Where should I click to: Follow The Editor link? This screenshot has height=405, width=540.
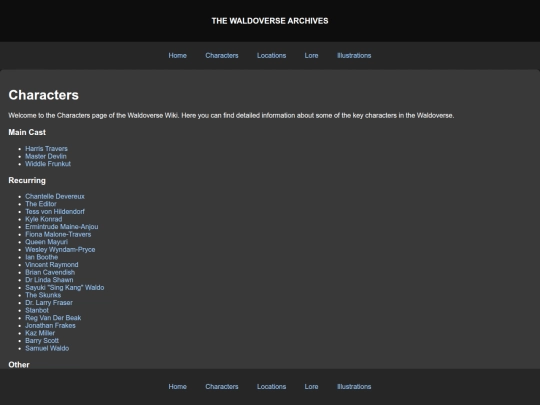[x=41, y=204]
